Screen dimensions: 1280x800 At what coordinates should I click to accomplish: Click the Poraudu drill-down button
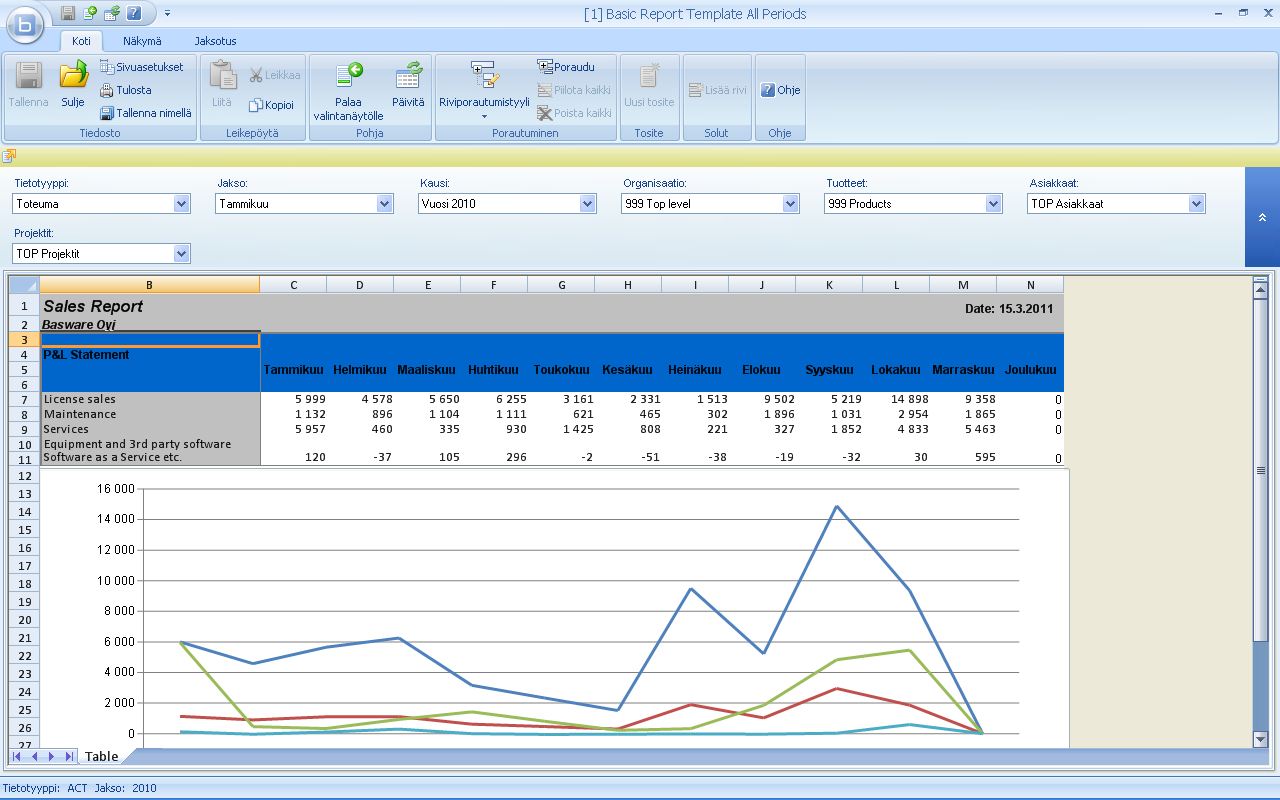click(x=566, y=67)
